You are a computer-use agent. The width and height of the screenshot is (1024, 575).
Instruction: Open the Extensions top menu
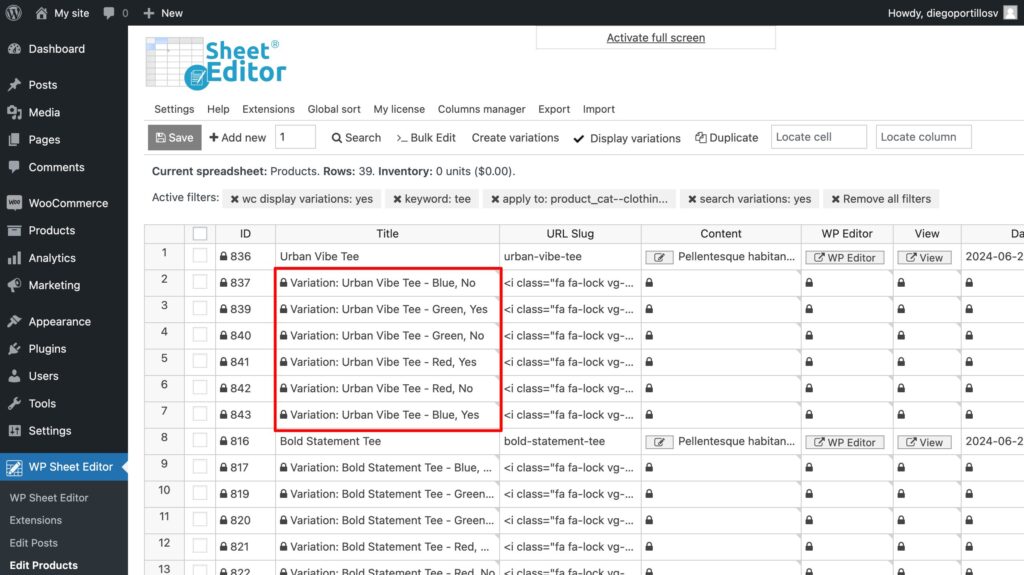coord(268,109)
